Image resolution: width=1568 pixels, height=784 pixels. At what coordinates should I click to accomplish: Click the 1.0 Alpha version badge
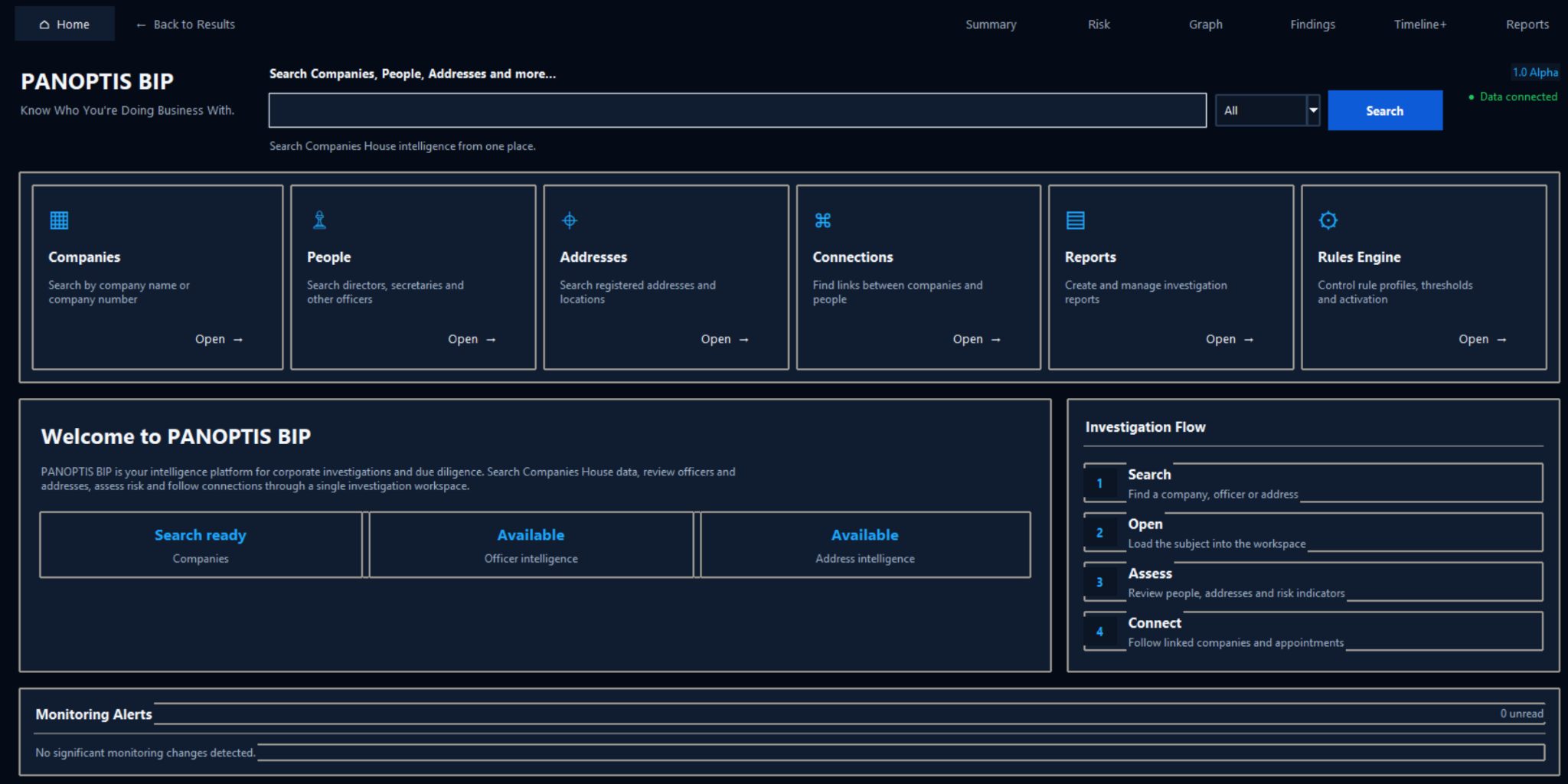(x=1535, y=72)
